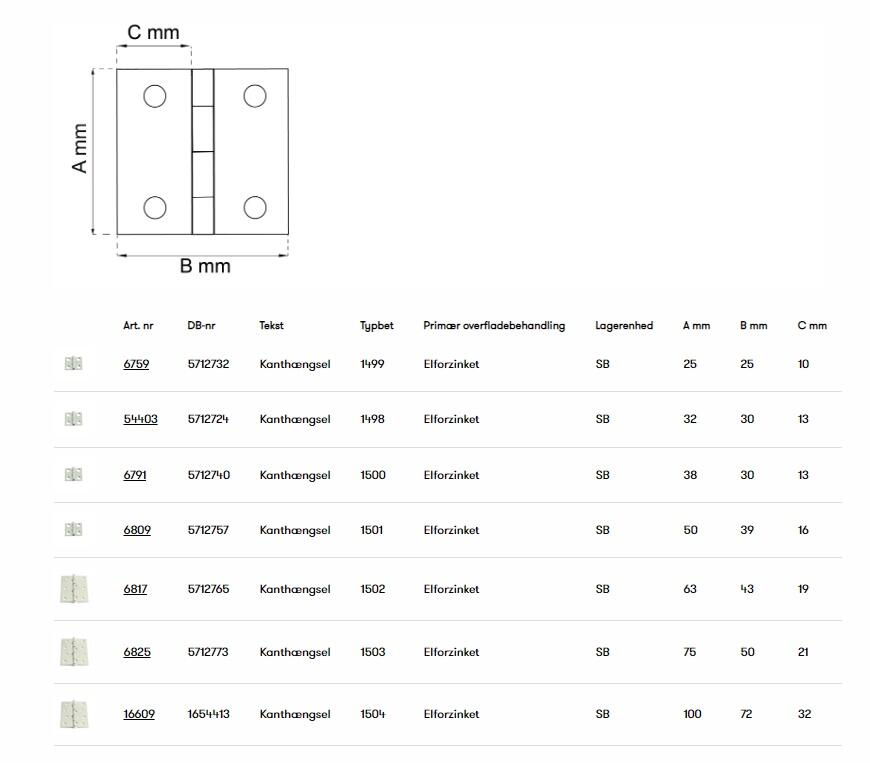This screenshot has width=870, height=763.
Task: Click hinge thumbnail for article 6817
Action: pos(73,589)
